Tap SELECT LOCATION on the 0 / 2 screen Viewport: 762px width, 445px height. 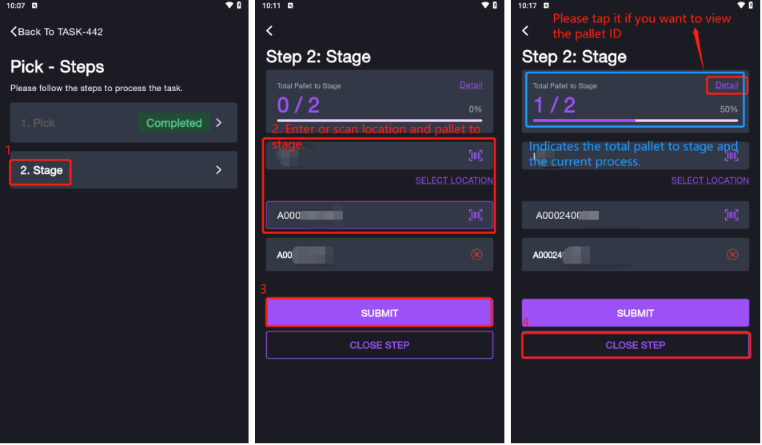coord(454,181)
